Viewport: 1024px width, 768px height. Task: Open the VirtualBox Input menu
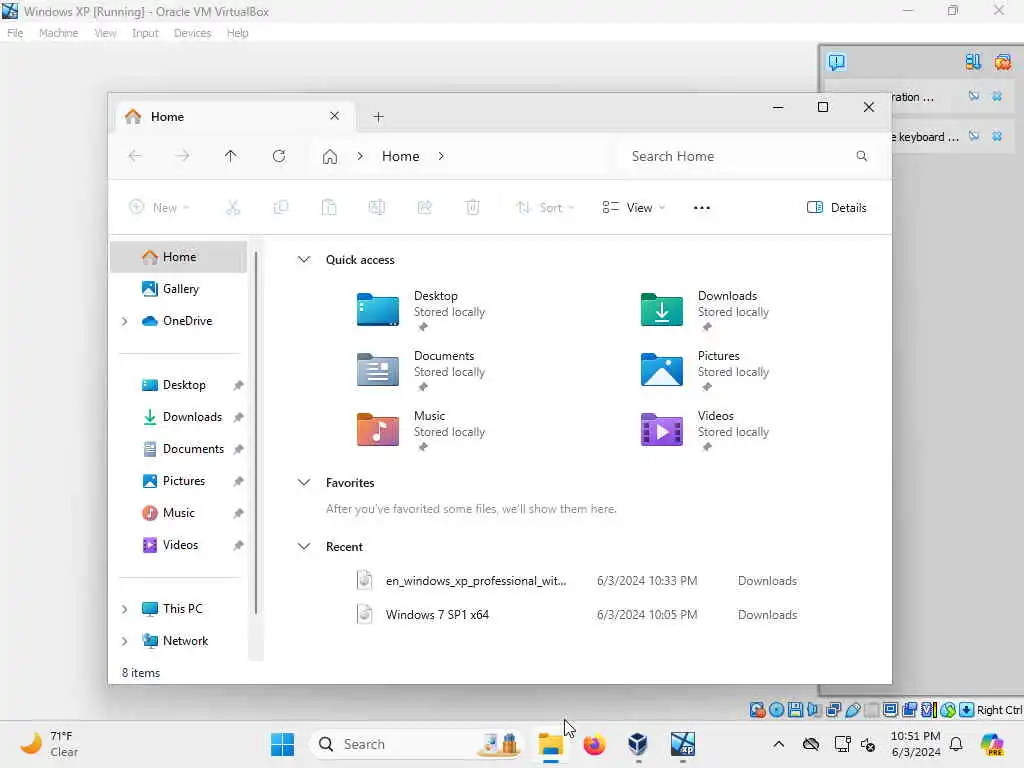pyautogui.click(x=145, y=33)
